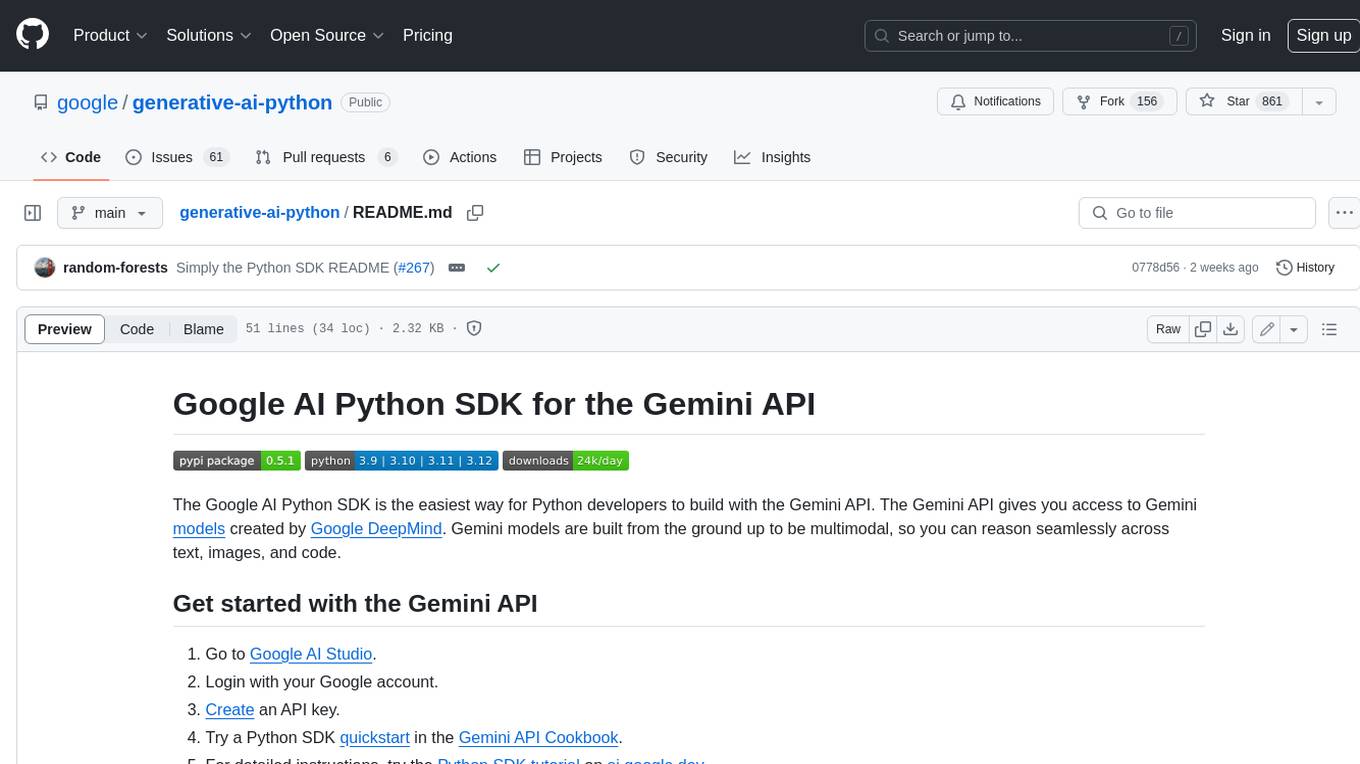Open the GitHub homepage logo
The image size is (1360, 764).
32,35
